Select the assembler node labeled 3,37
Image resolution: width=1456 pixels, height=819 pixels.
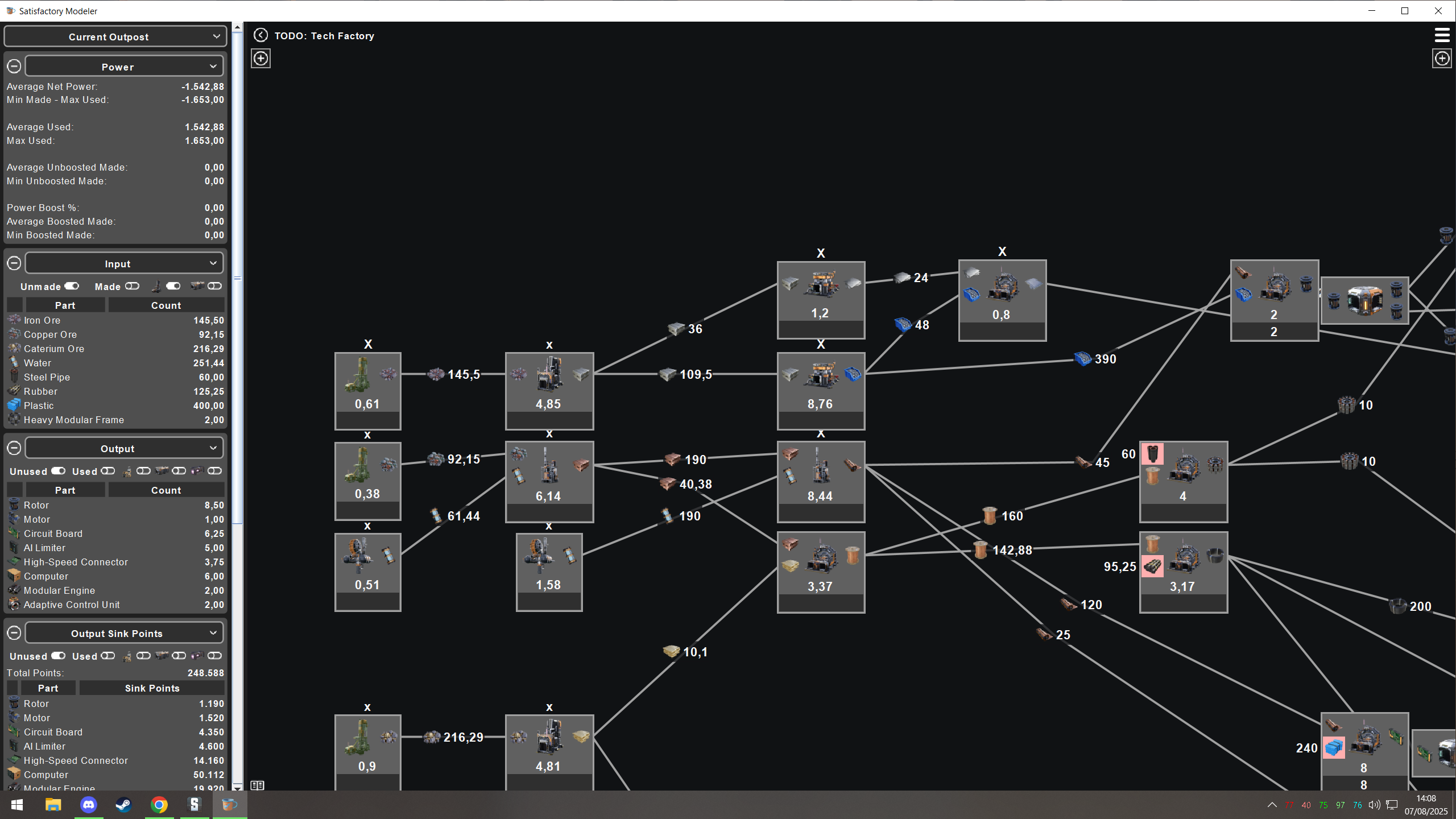coord(821,572)
